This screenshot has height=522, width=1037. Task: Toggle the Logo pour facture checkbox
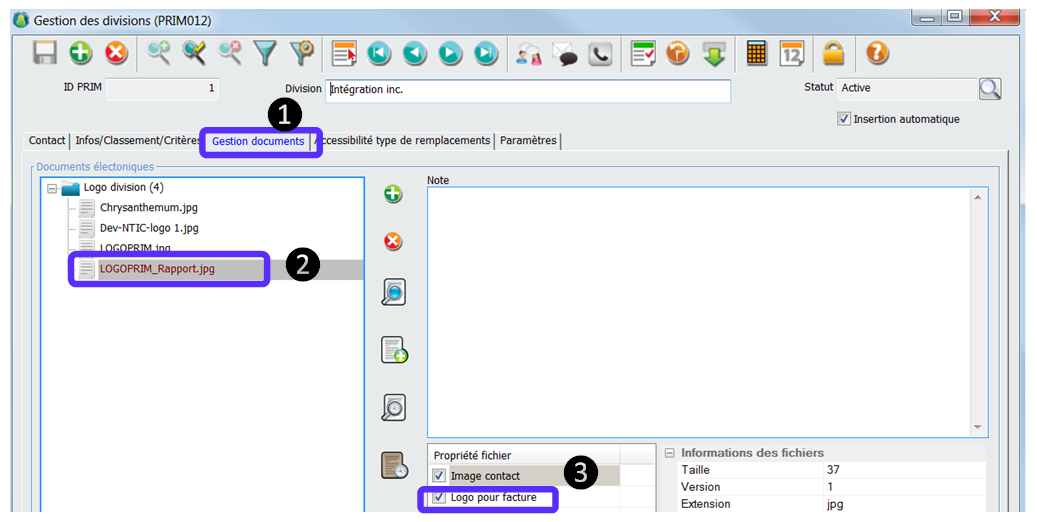click(439, 497)
